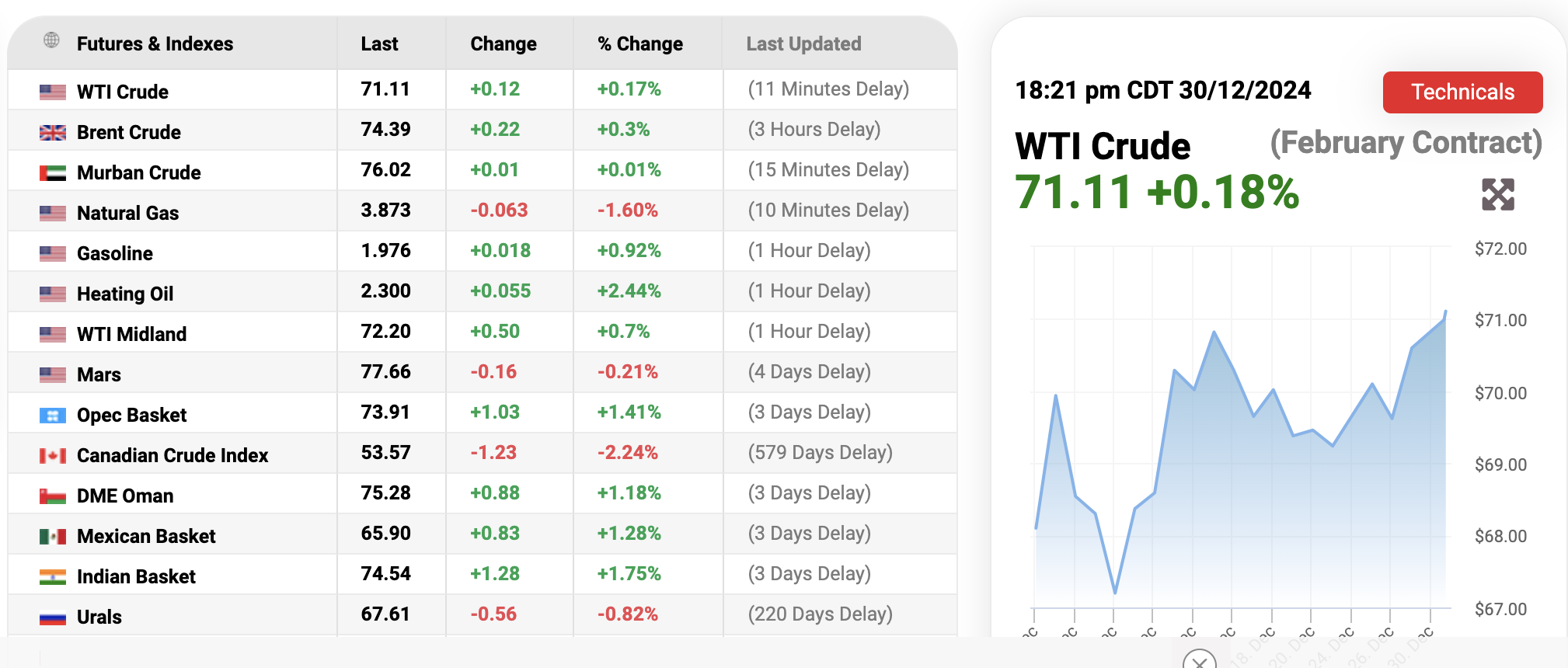Close the bottom banner with the X button

coord(1200,661)
